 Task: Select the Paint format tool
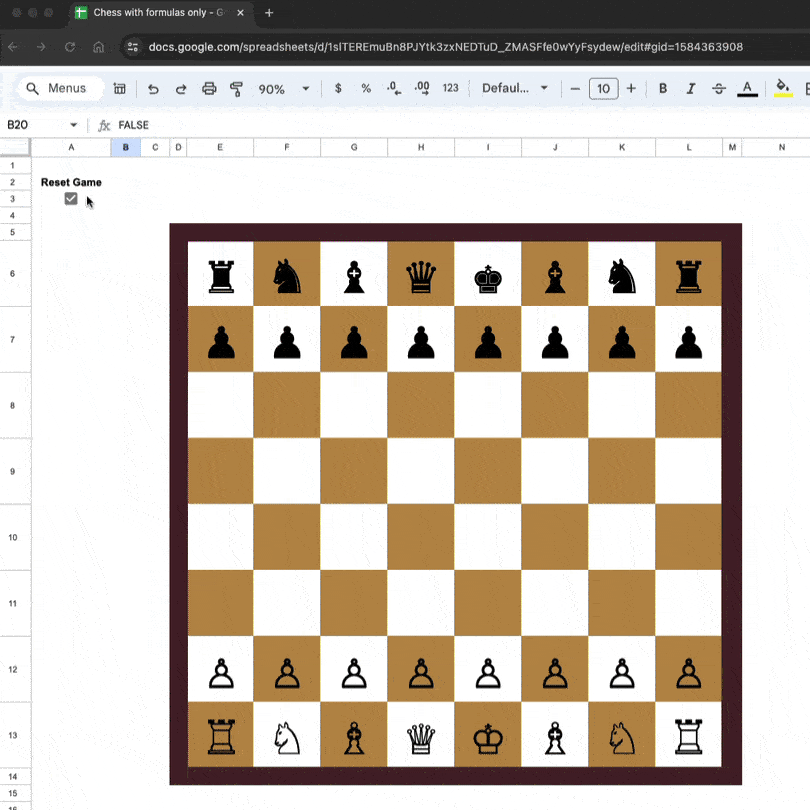tap(236, 88)
